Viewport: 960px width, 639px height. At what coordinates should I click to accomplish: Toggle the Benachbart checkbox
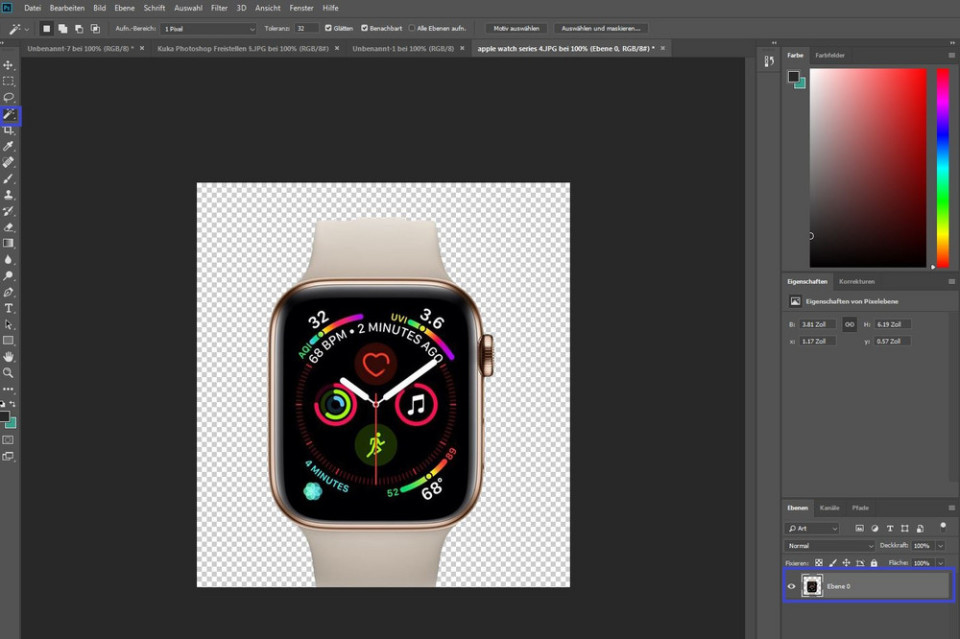click(x=364, y=28)
